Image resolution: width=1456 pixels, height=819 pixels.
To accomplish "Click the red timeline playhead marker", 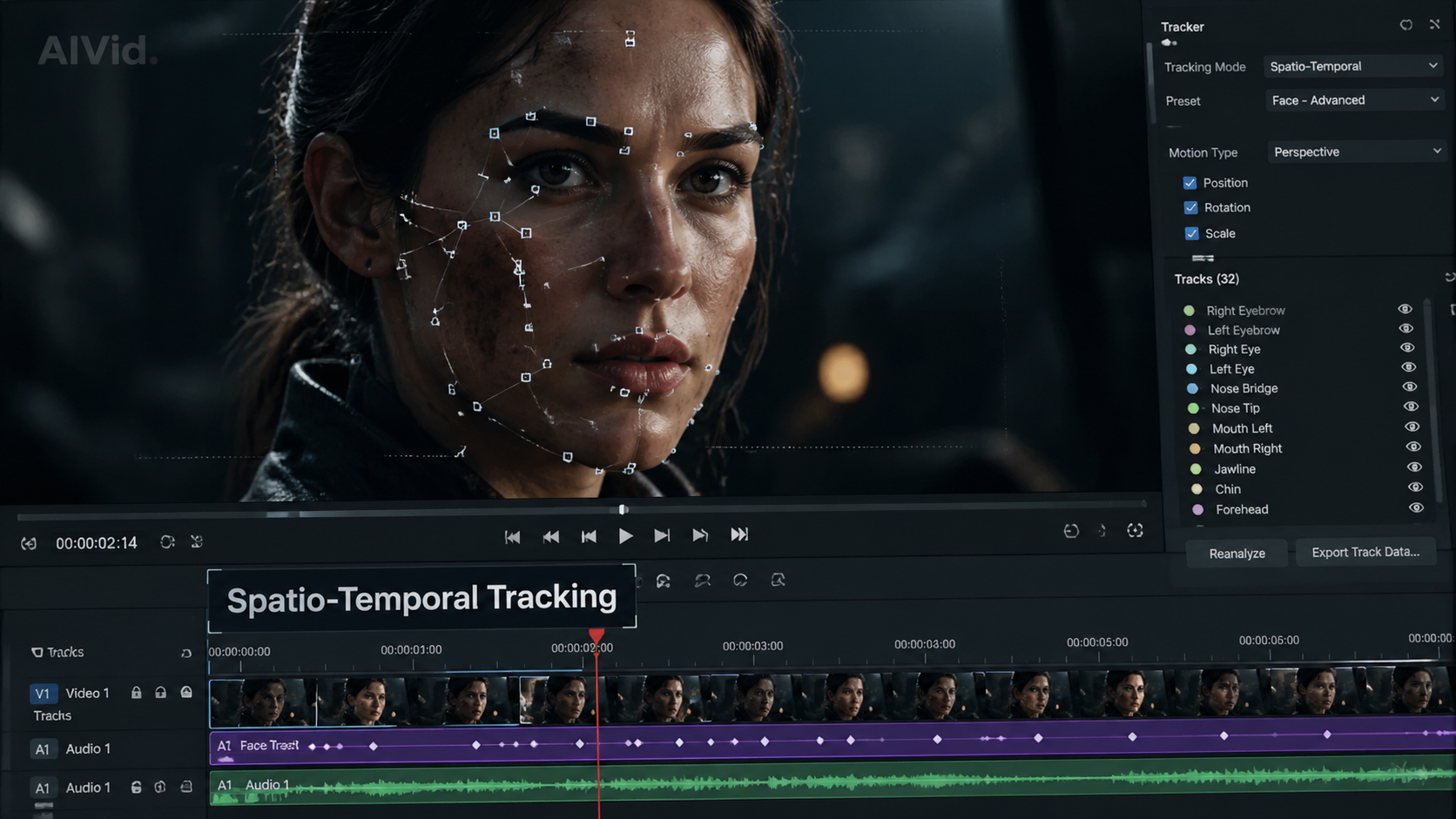I will [597, 636].
